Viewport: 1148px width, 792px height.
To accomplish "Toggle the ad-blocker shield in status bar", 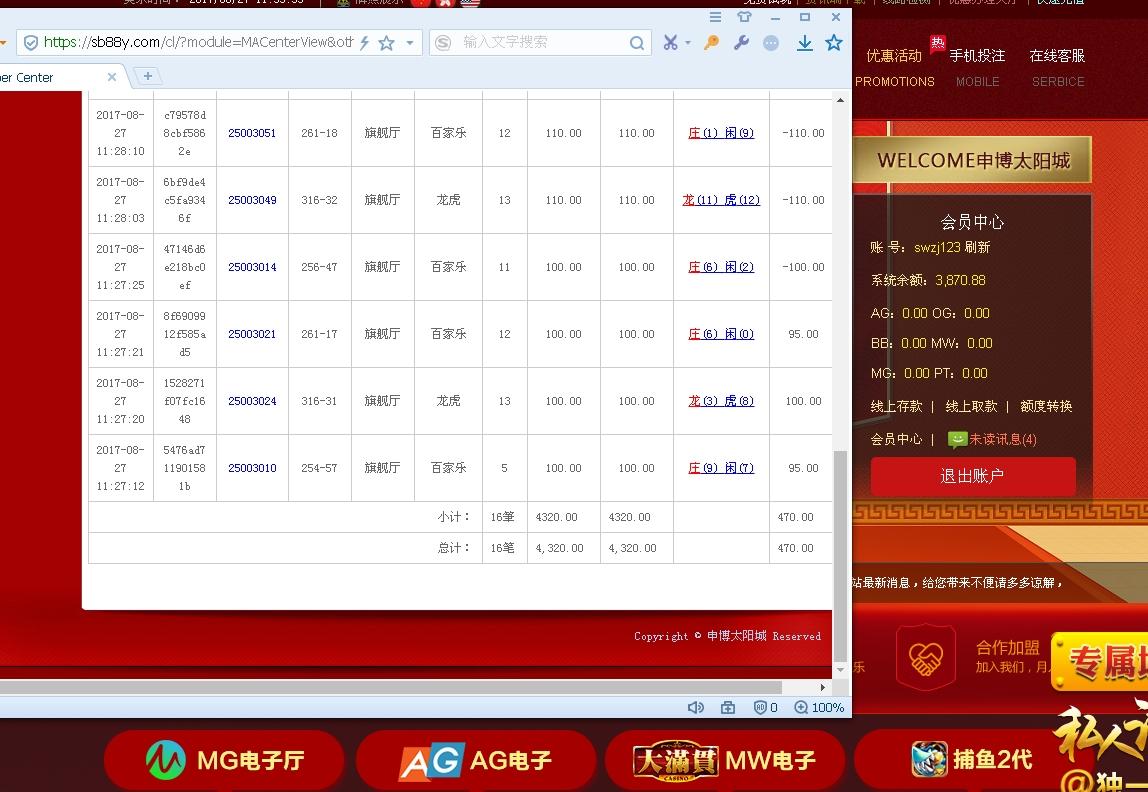I will pos(761,707).
